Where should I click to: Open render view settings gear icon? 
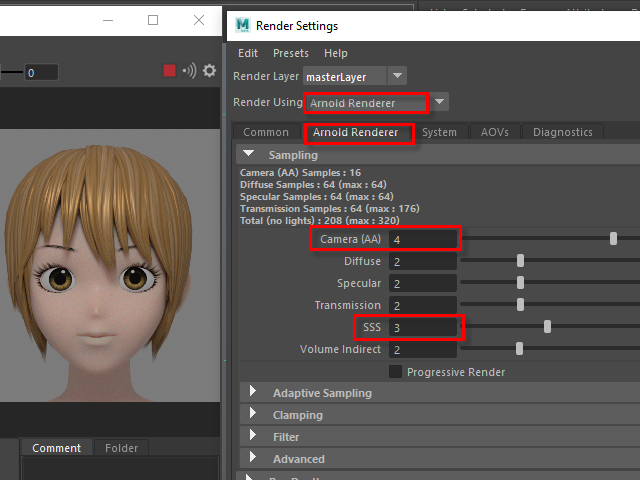[x=209, y=71]
